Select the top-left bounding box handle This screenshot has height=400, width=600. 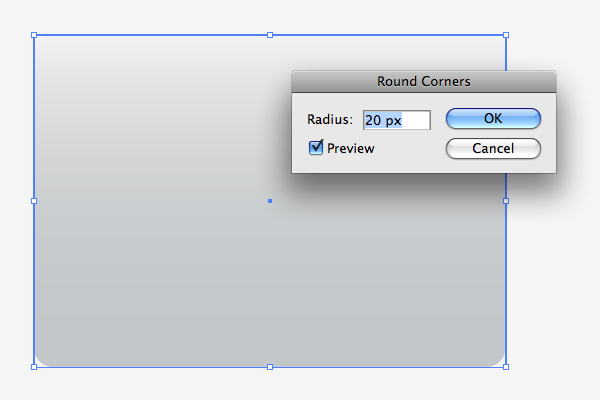[x=34, y=35]
